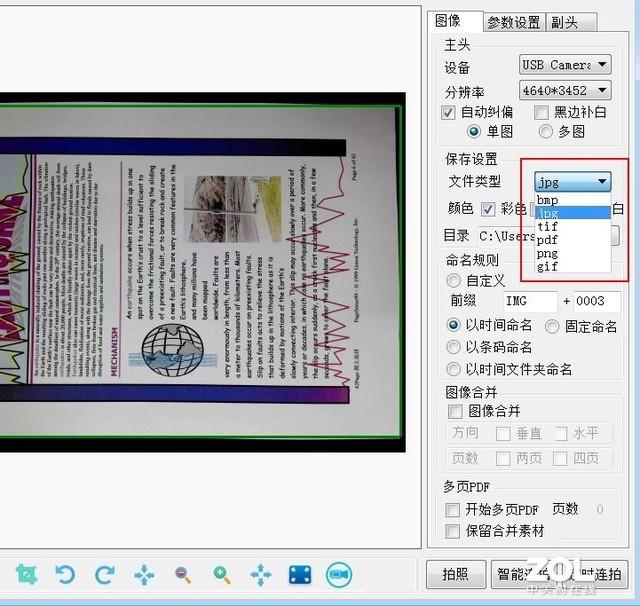This screenshot has width=640, height=606.
Task: Select the 以条码命名 radio button
Action: pos(453,347)
